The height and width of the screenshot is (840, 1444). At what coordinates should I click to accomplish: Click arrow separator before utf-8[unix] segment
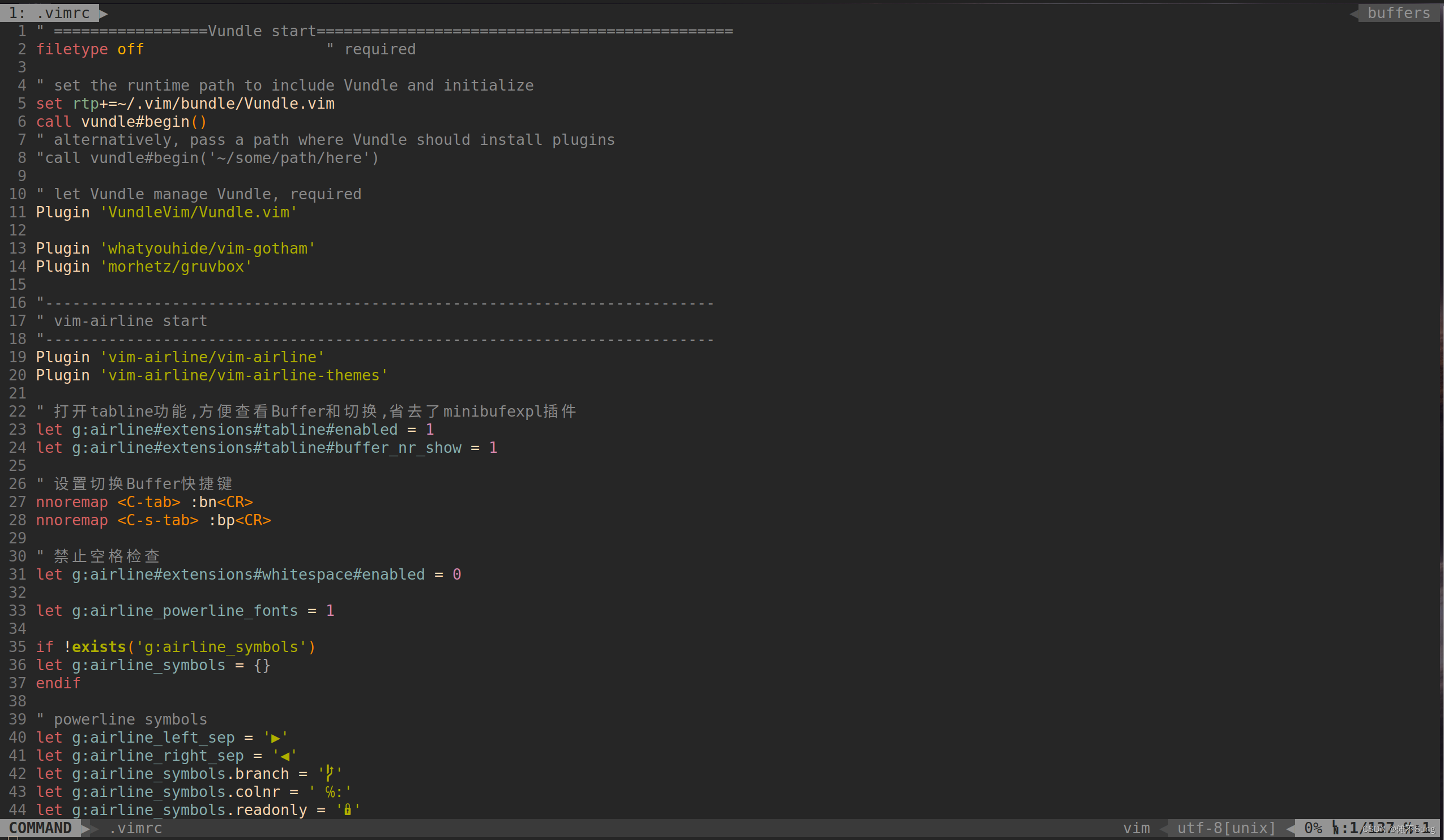coord(1164,828)
